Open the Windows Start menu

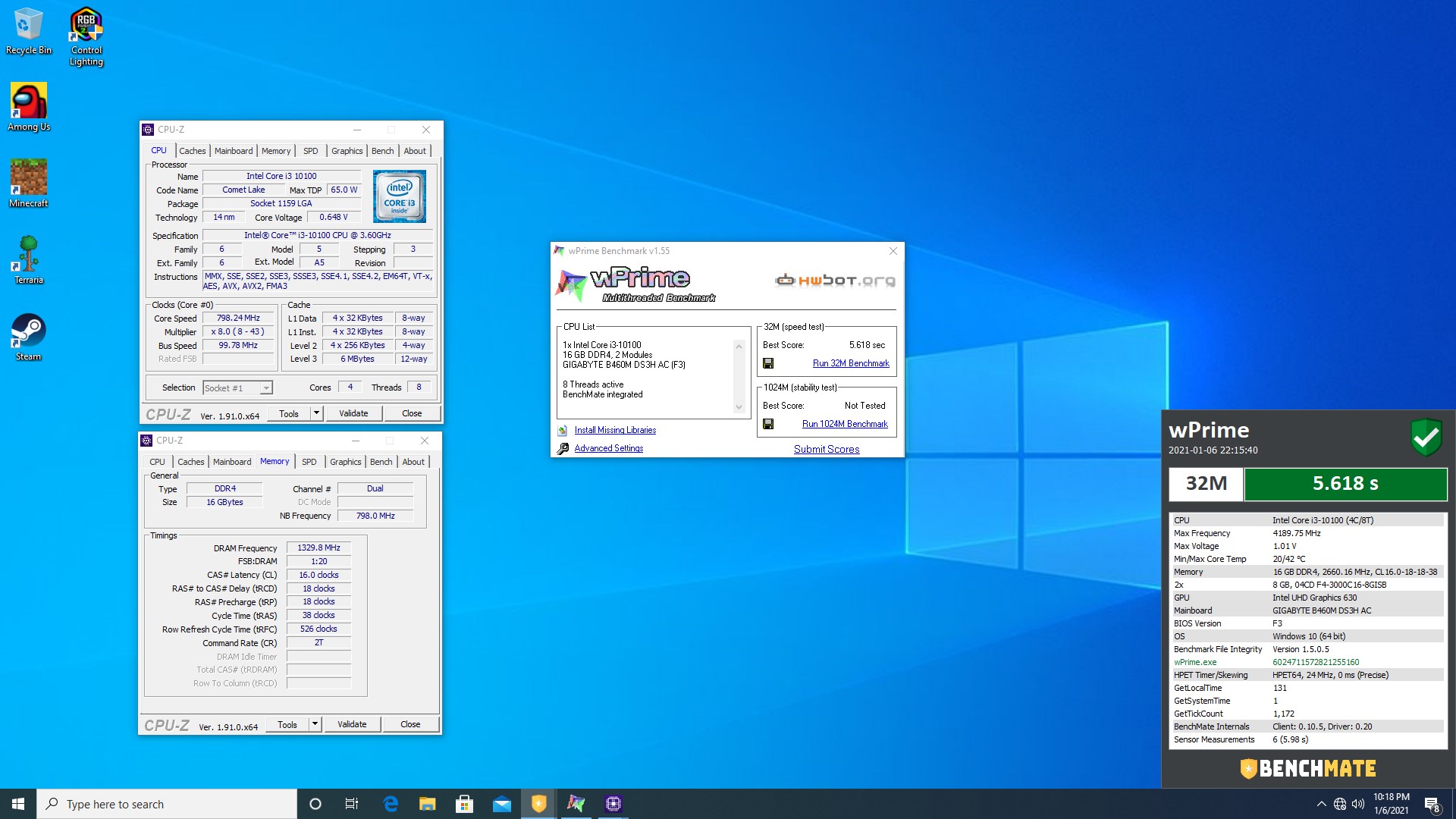click(18, 804)
